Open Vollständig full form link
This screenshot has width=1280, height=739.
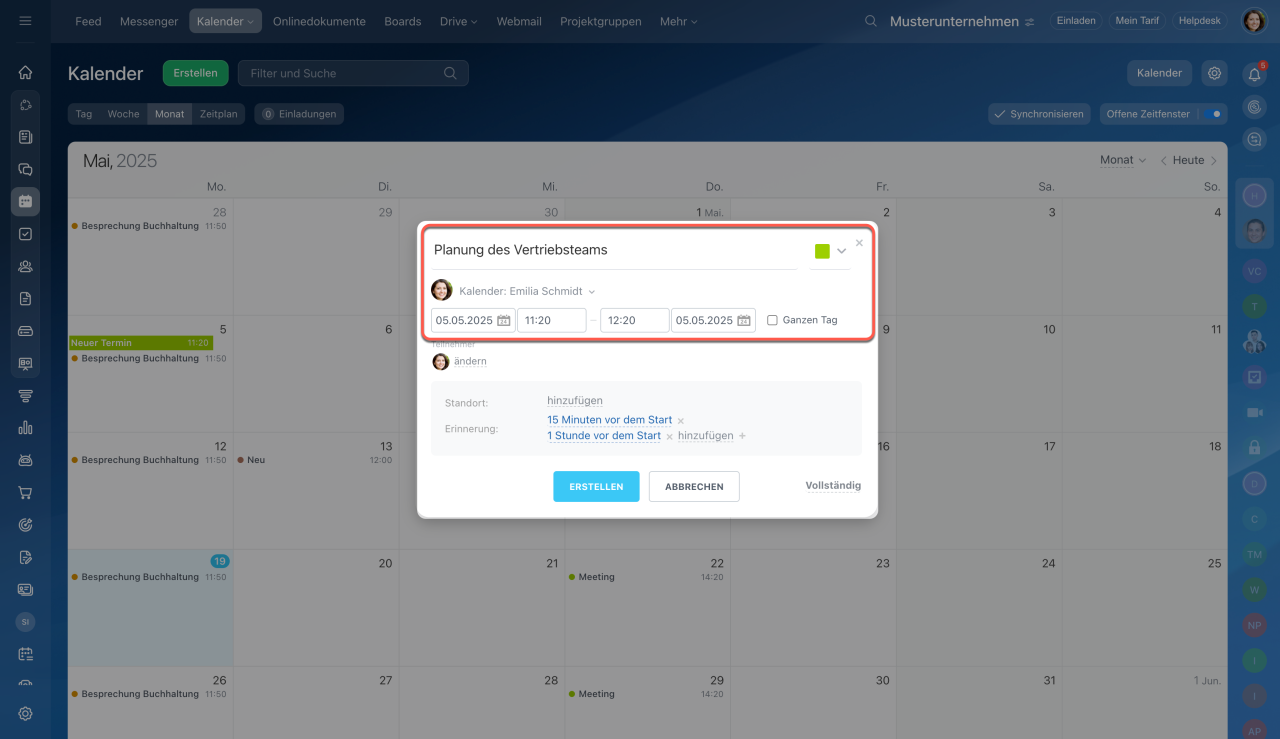833,485
